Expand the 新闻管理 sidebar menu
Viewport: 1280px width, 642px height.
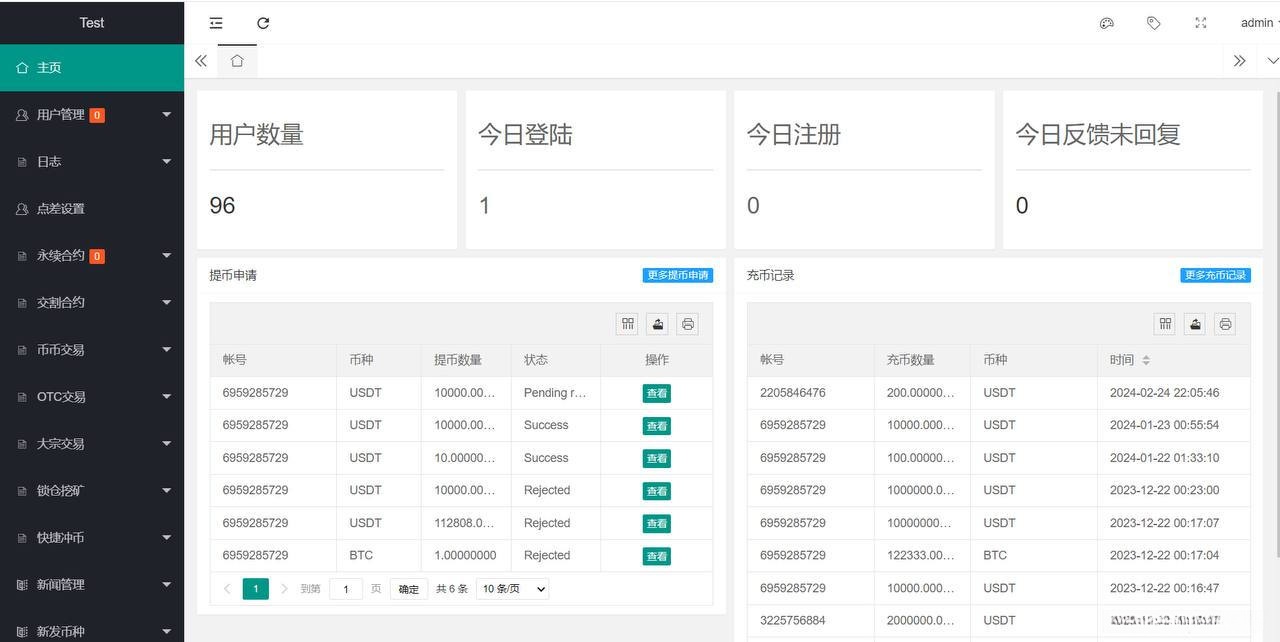coord(92,585)
